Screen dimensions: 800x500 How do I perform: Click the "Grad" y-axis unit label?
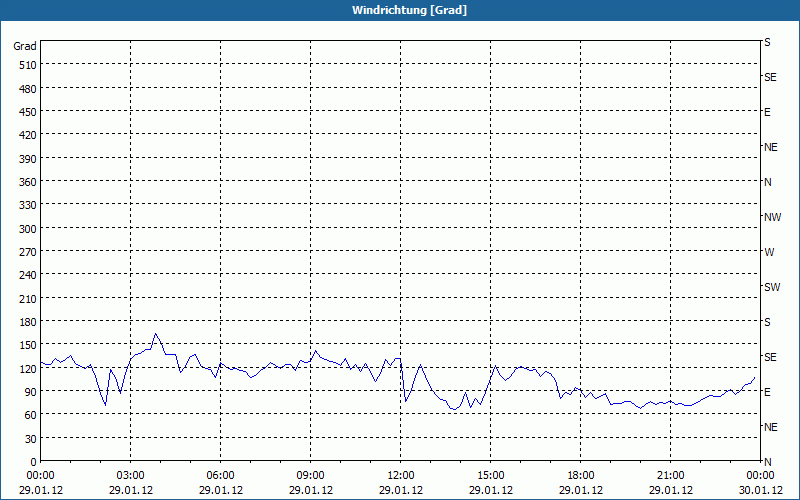(x=25, y=46)
